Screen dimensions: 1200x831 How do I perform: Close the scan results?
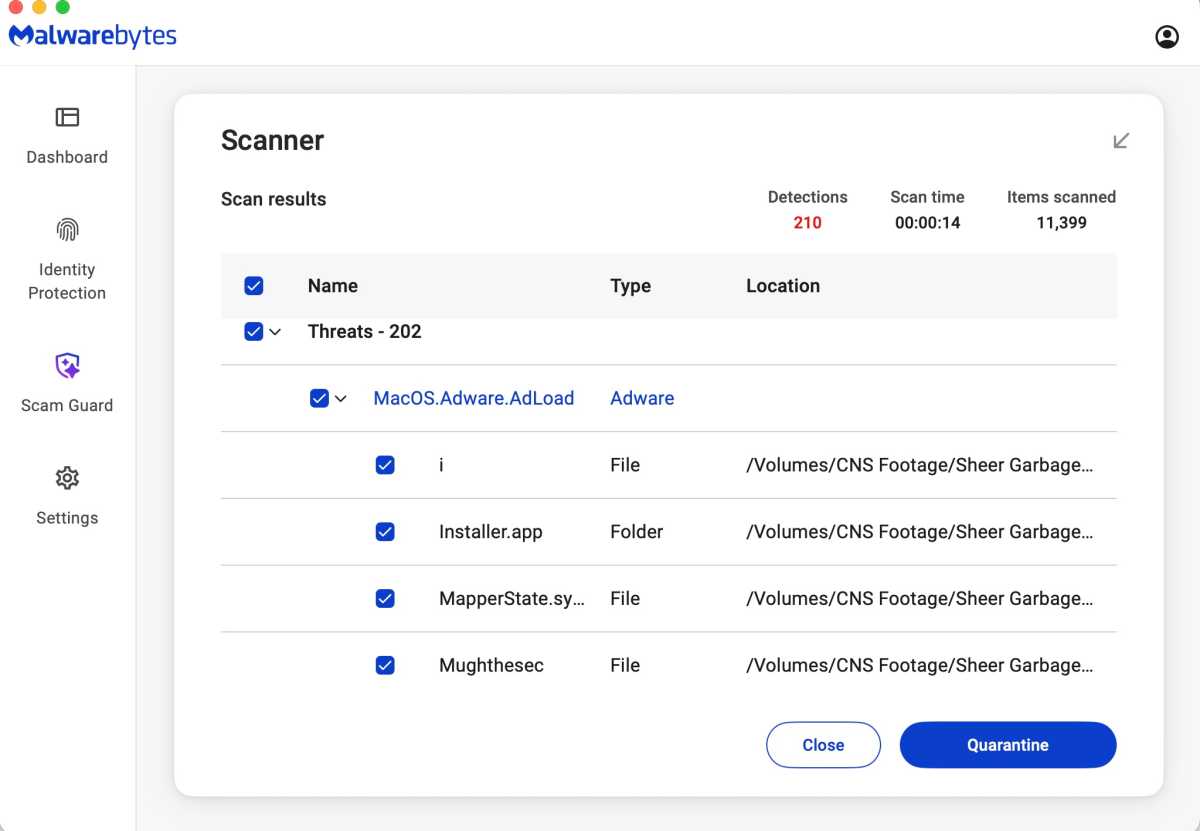823,745
